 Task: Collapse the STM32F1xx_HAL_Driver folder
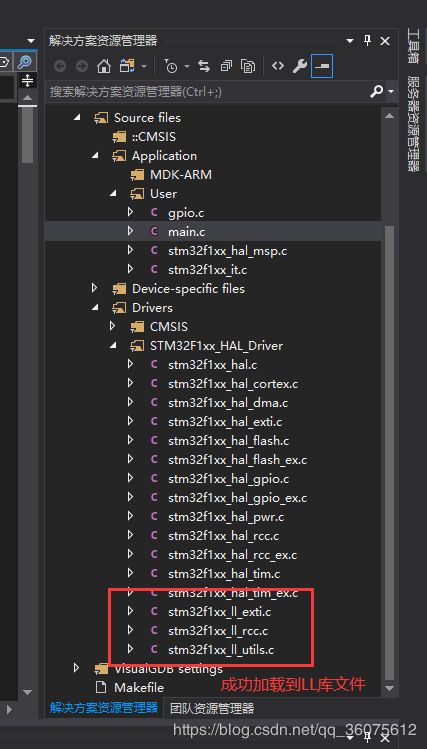click(x=113, y=345)
